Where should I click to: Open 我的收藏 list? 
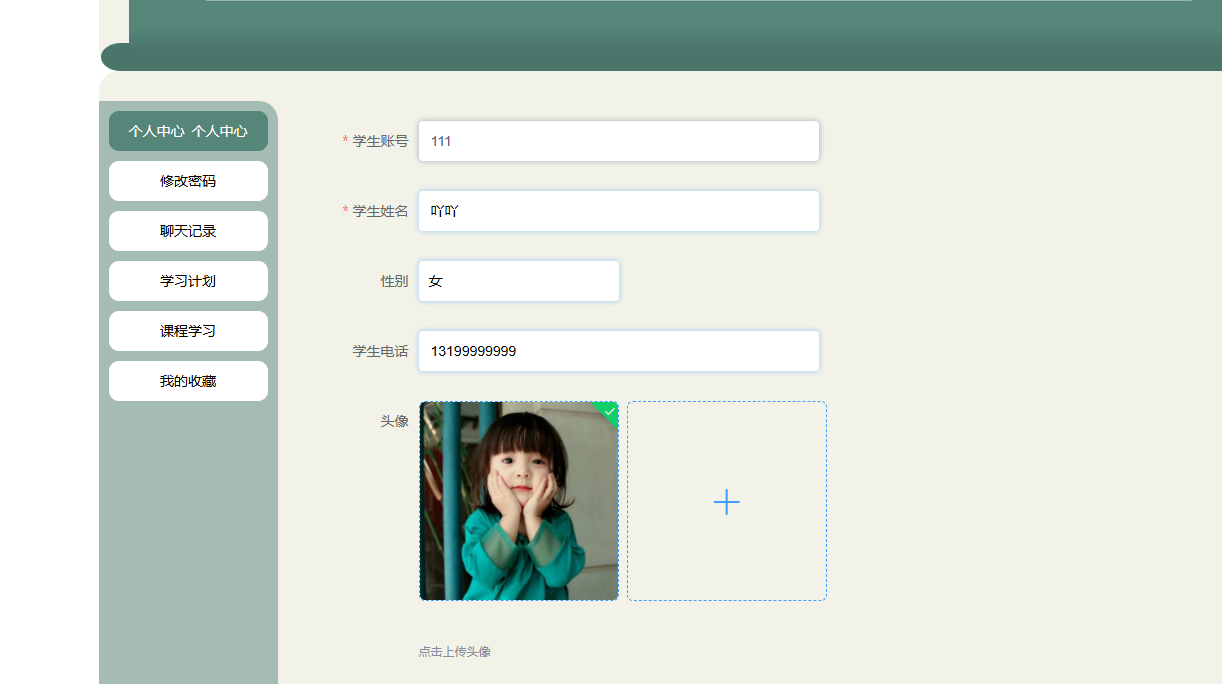(188, 381)
